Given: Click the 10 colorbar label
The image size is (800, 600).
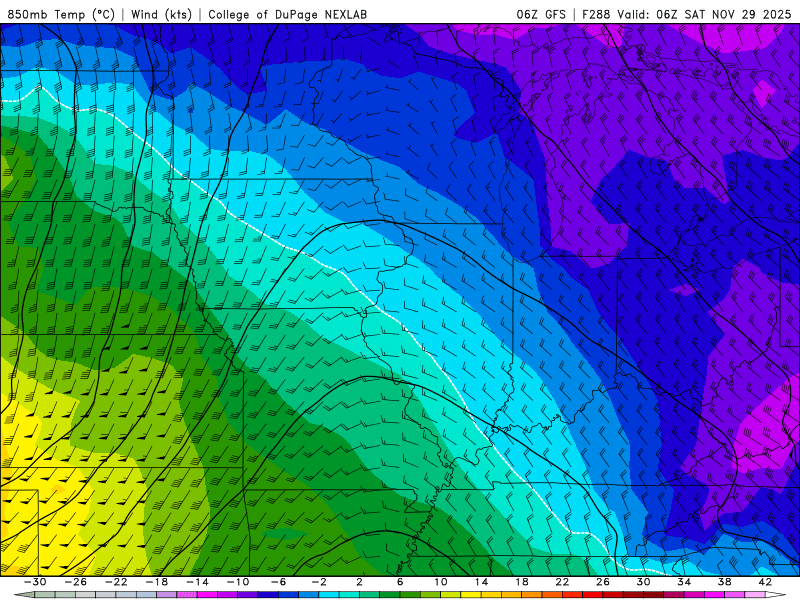Looking at the screenshot, I should point(441,582).
